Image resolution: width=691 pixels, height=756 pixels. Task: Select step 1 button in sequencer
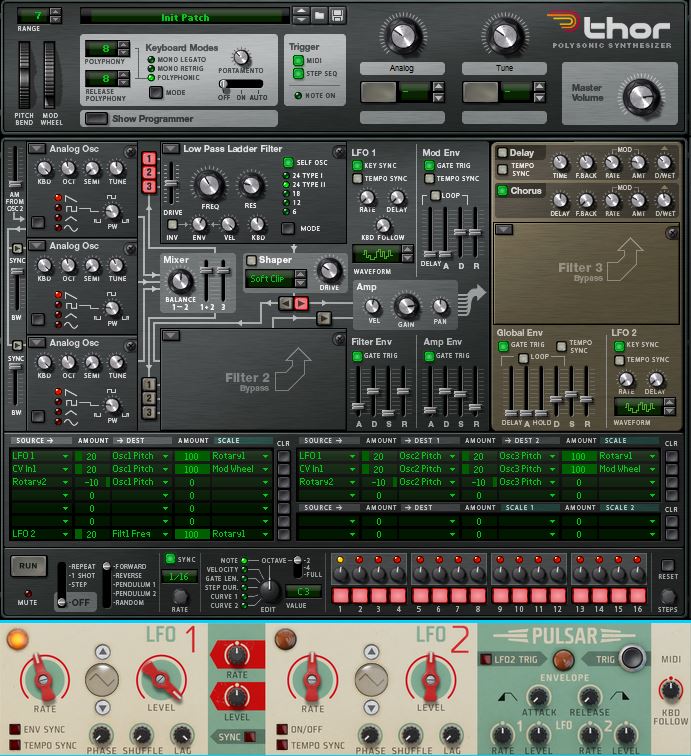340,595
